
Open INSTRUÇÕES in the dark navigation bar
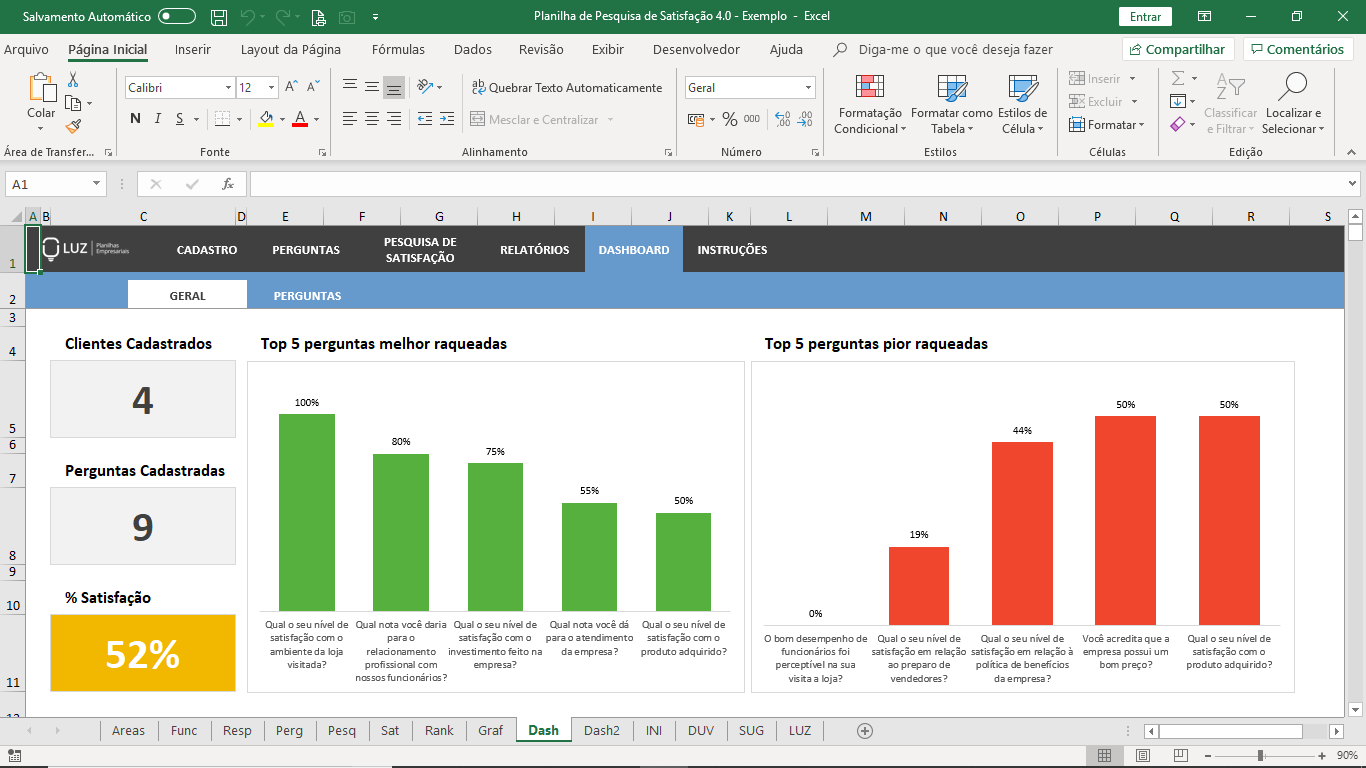tap(733, 250)
